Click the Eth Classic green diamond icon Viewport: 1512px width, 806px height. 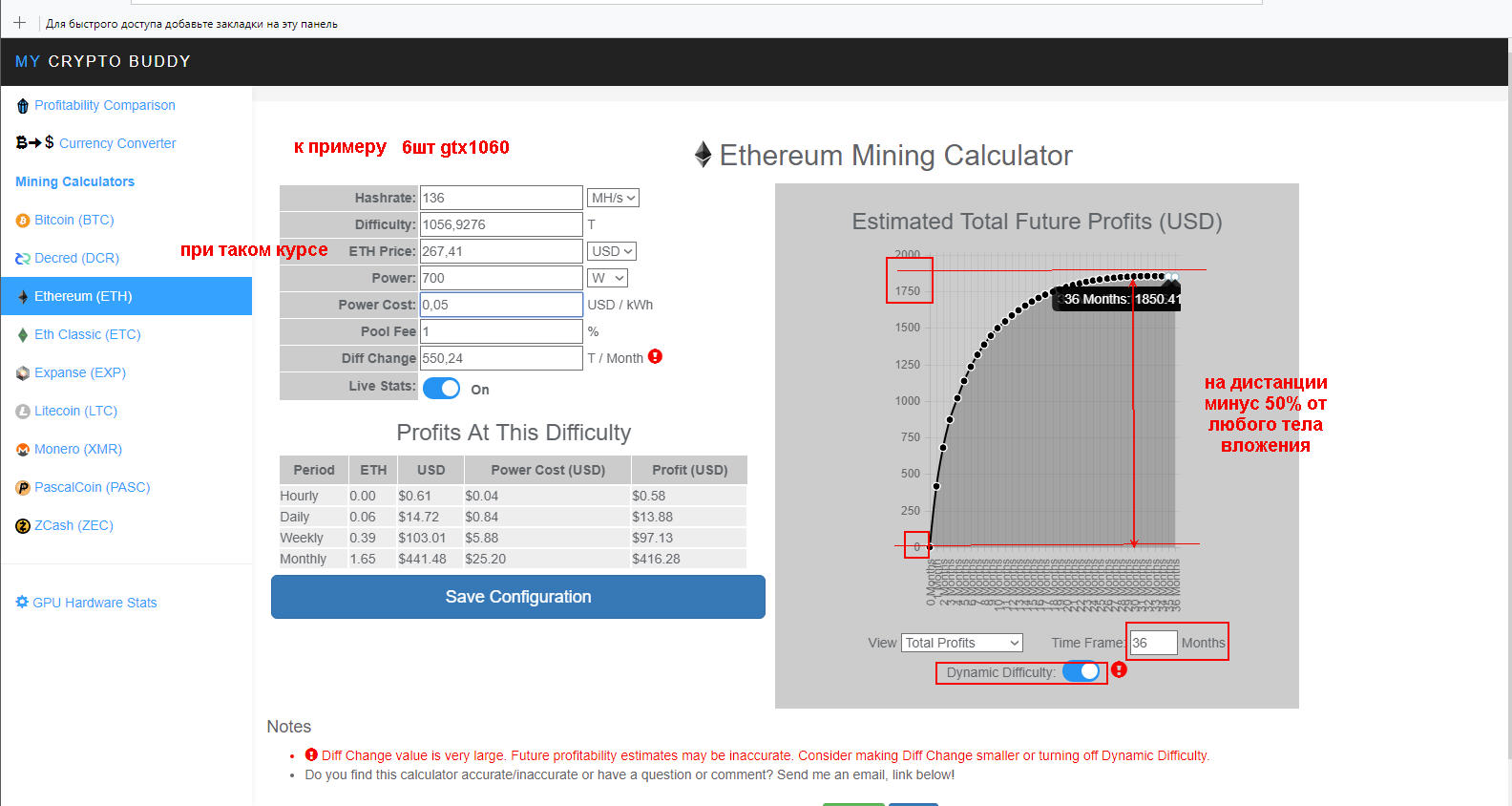click(23, 335)
